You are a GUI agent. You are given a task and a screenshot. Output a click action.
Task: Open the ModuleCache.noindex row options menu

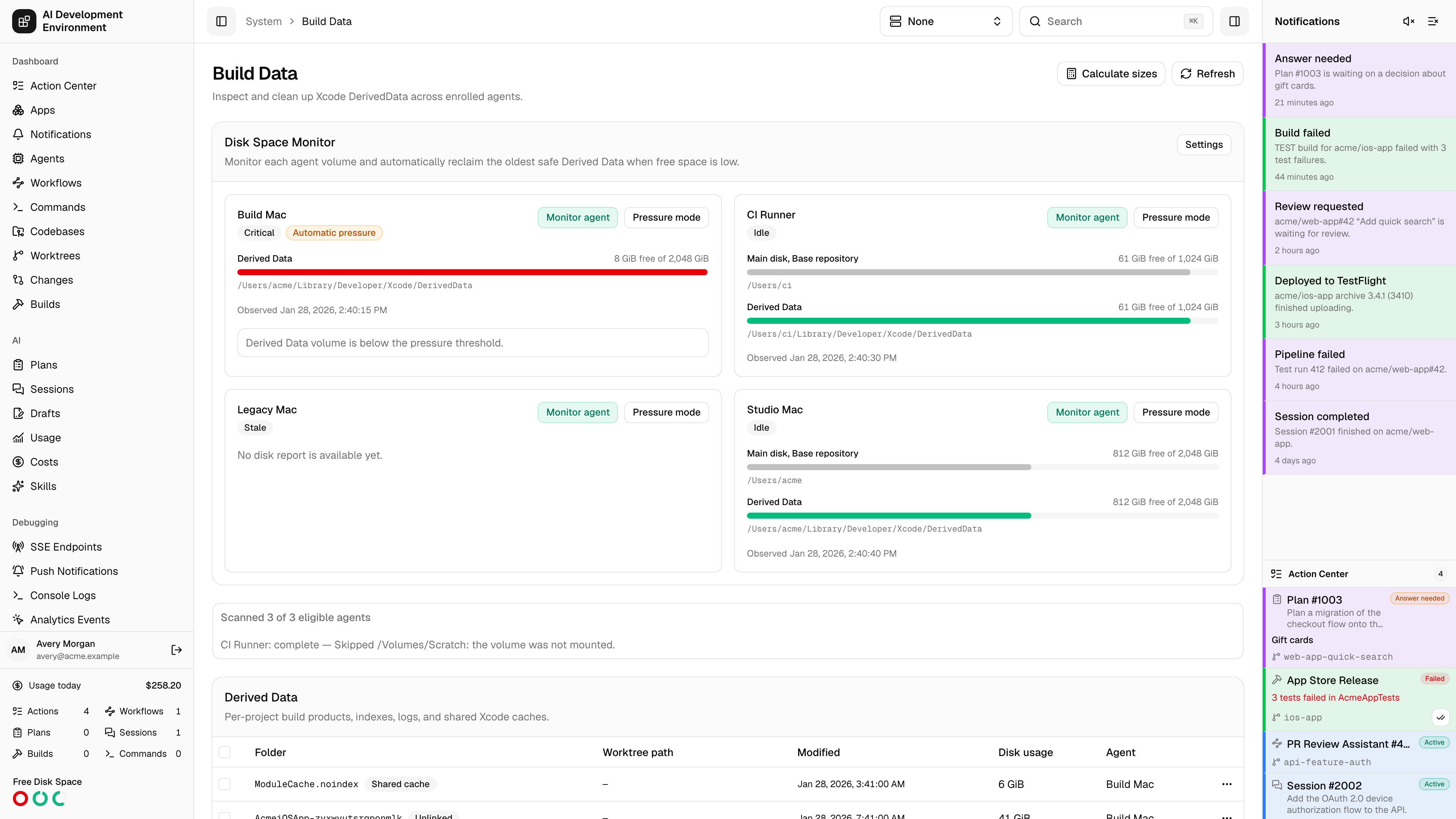pos(1227,784)
